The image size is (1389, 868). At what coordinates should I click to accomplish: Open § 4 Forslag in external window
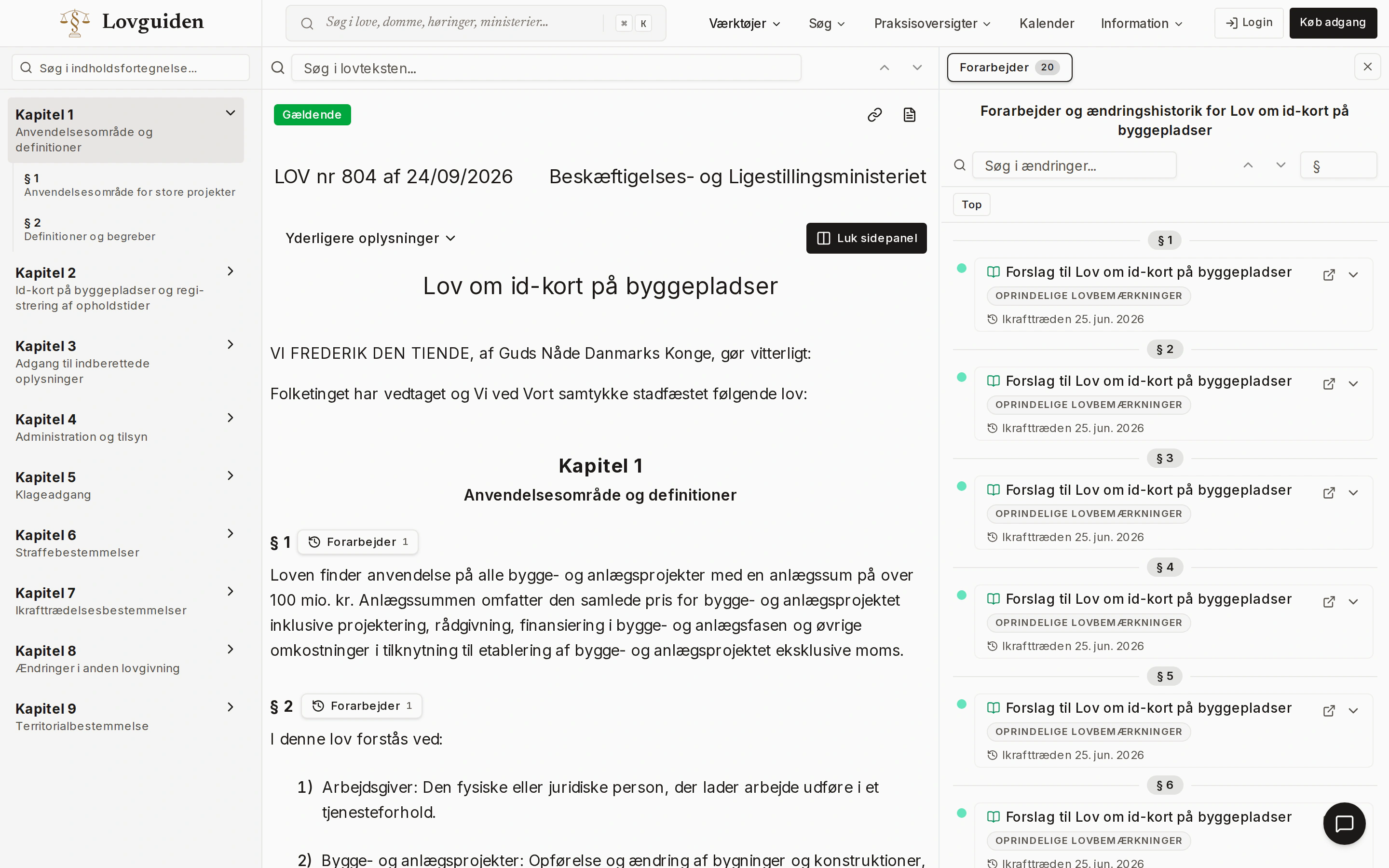(x=1329, y=602)
